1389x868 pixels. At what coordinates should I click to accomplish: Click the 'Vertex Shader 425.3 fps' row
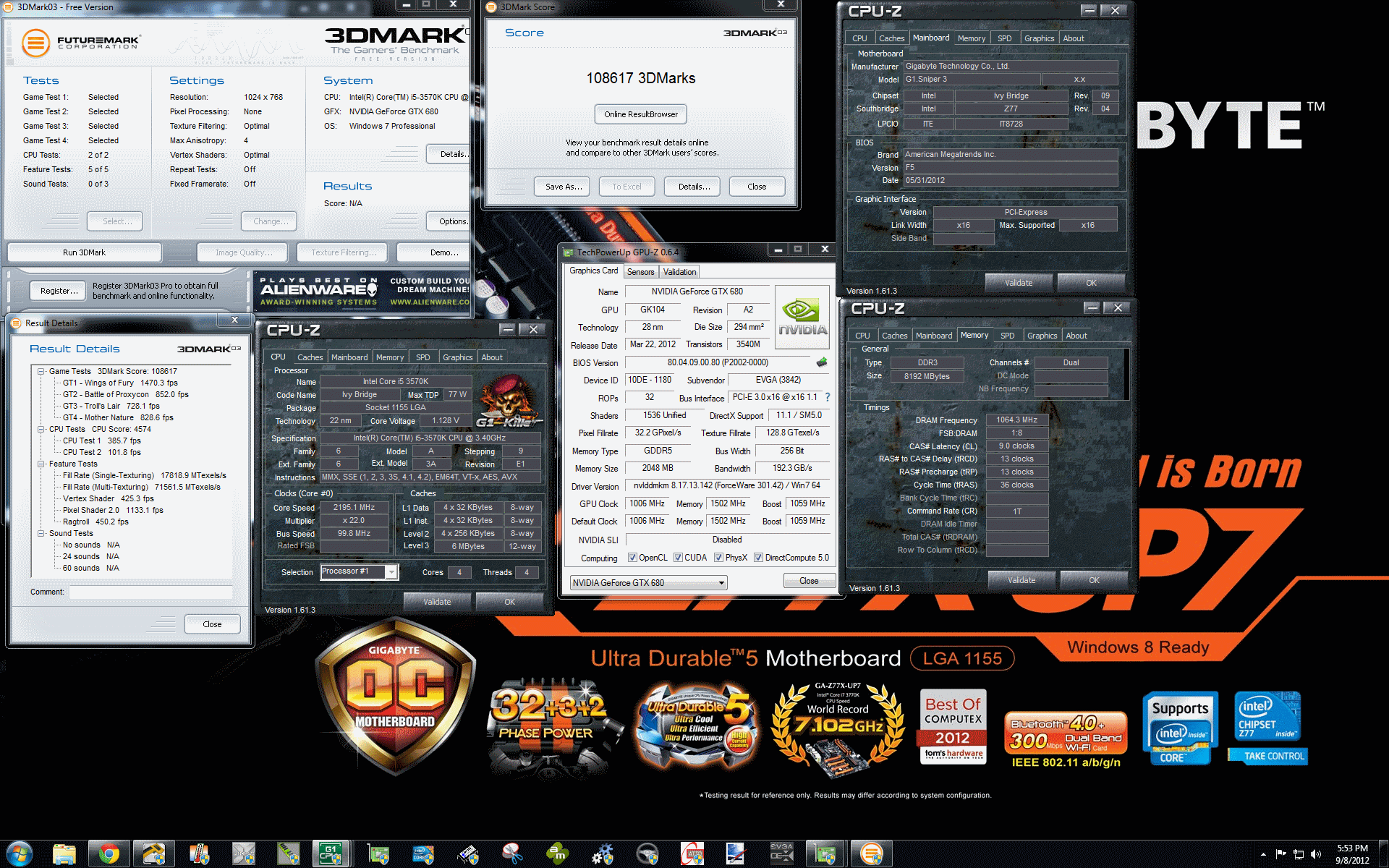(108, 498)
